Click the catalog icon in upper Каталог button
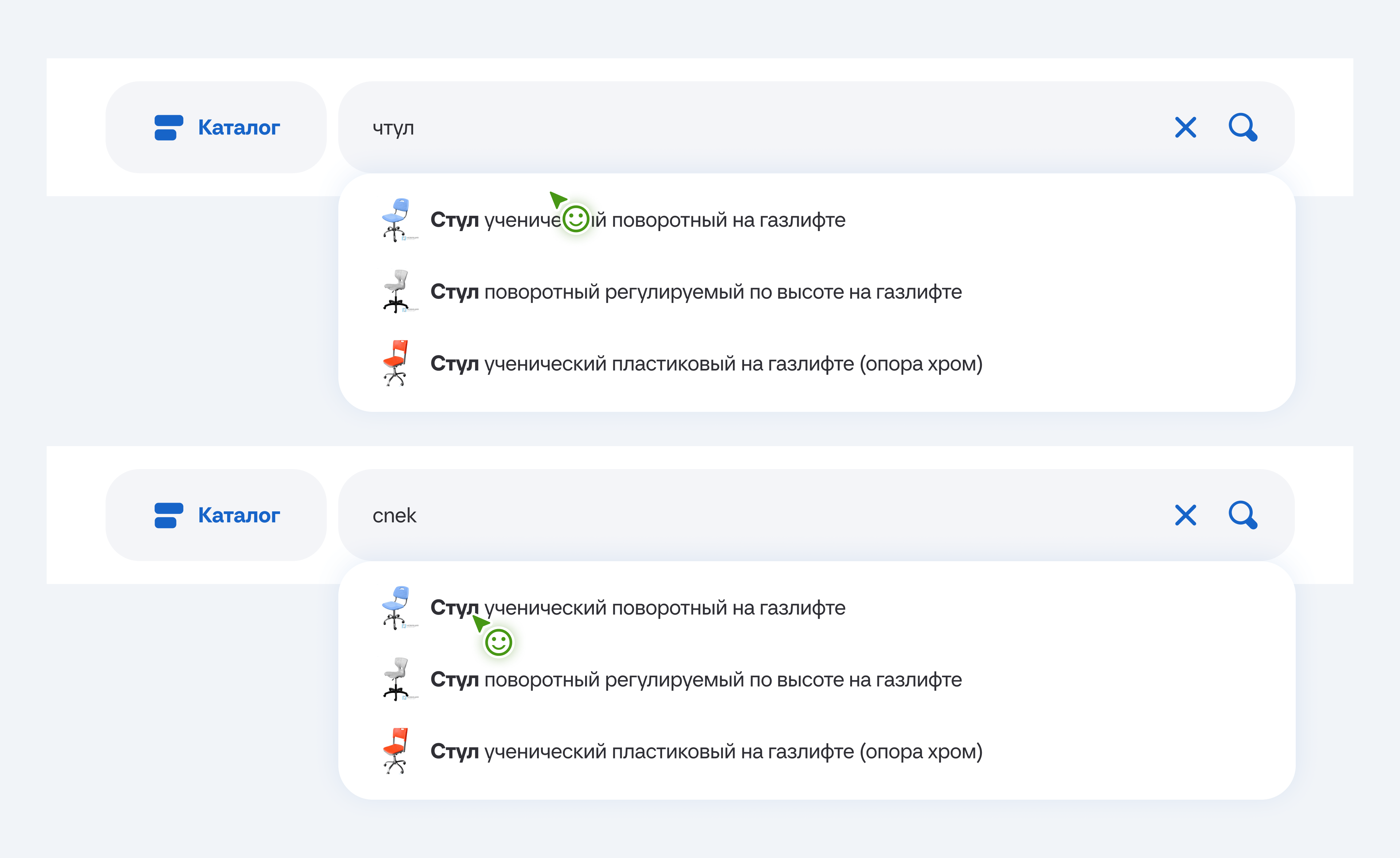This screenshot has height=858, width=1400. pos(169,127)
